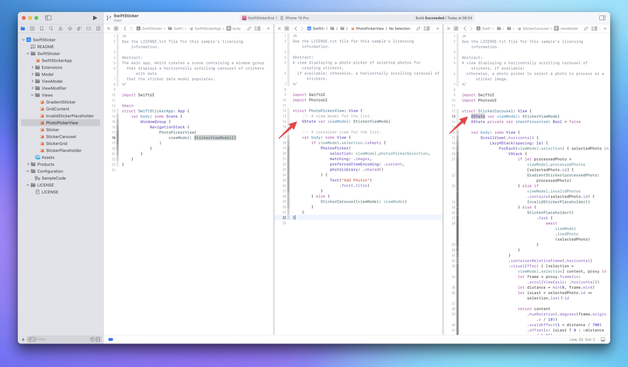This screenshot has height=367, width=628.
Task: Toggle code review in left editor
Action: tap(249, 28)
